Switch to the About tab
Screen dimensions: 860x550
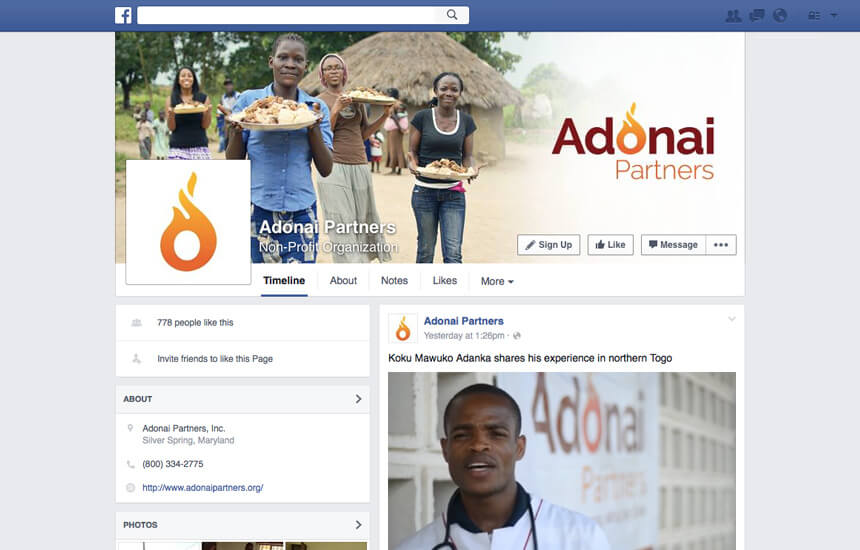[x=343, y=281]
